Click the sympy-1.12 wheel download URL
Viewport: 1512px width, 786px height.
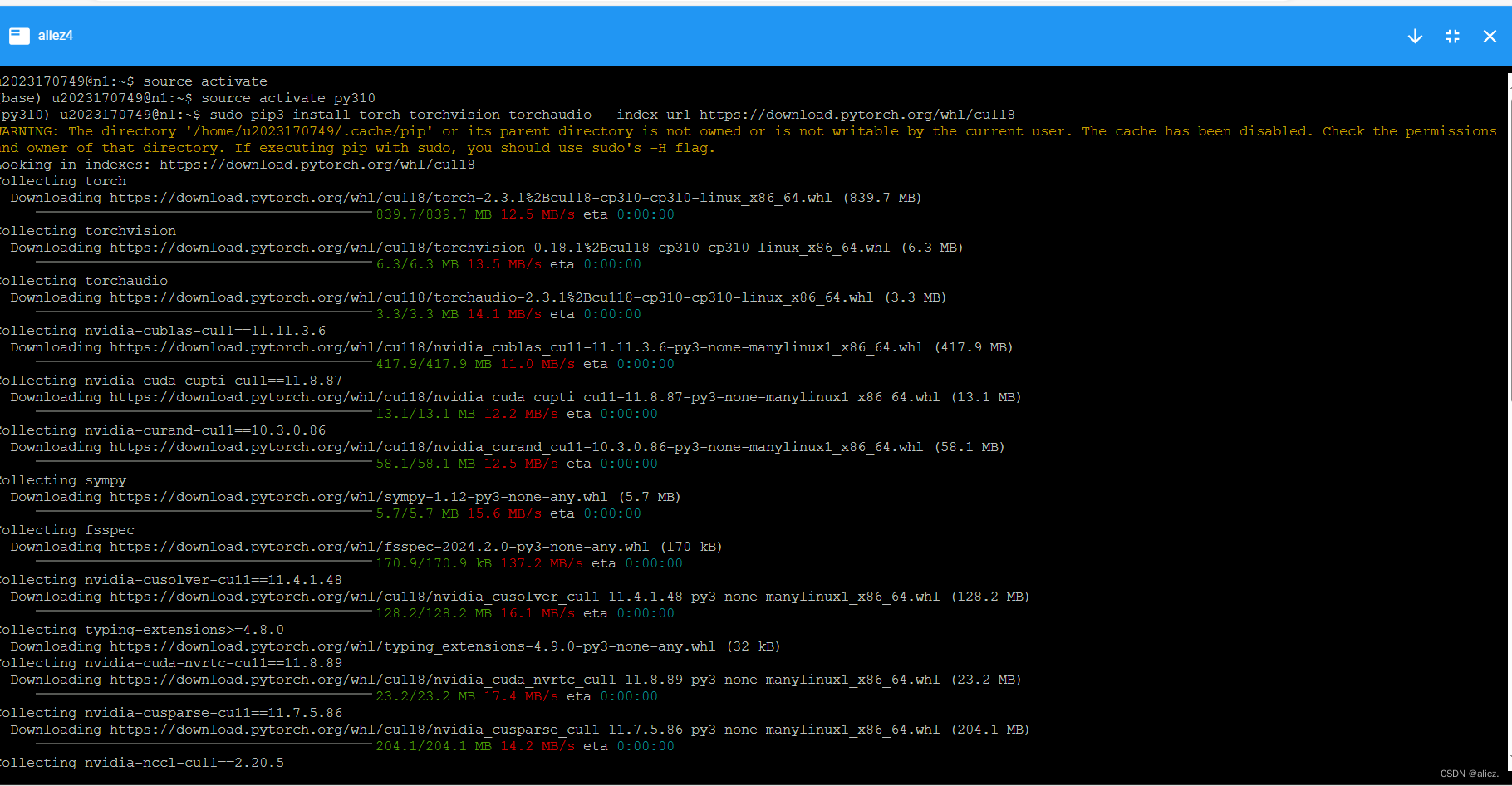[x=358, y=497]
